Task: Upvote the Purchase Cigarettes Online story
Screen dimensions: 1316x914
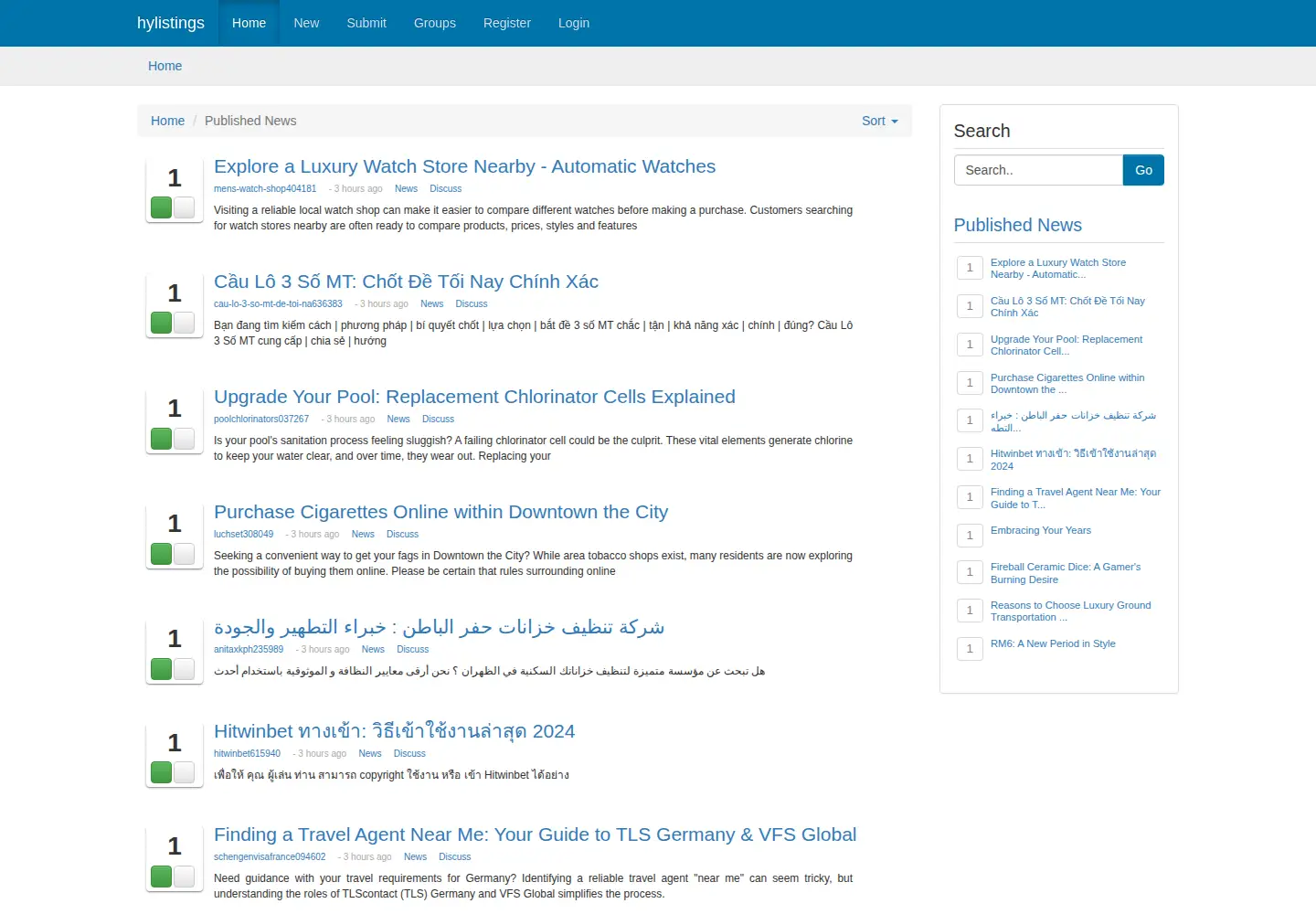Action: [x=162, y=553]
